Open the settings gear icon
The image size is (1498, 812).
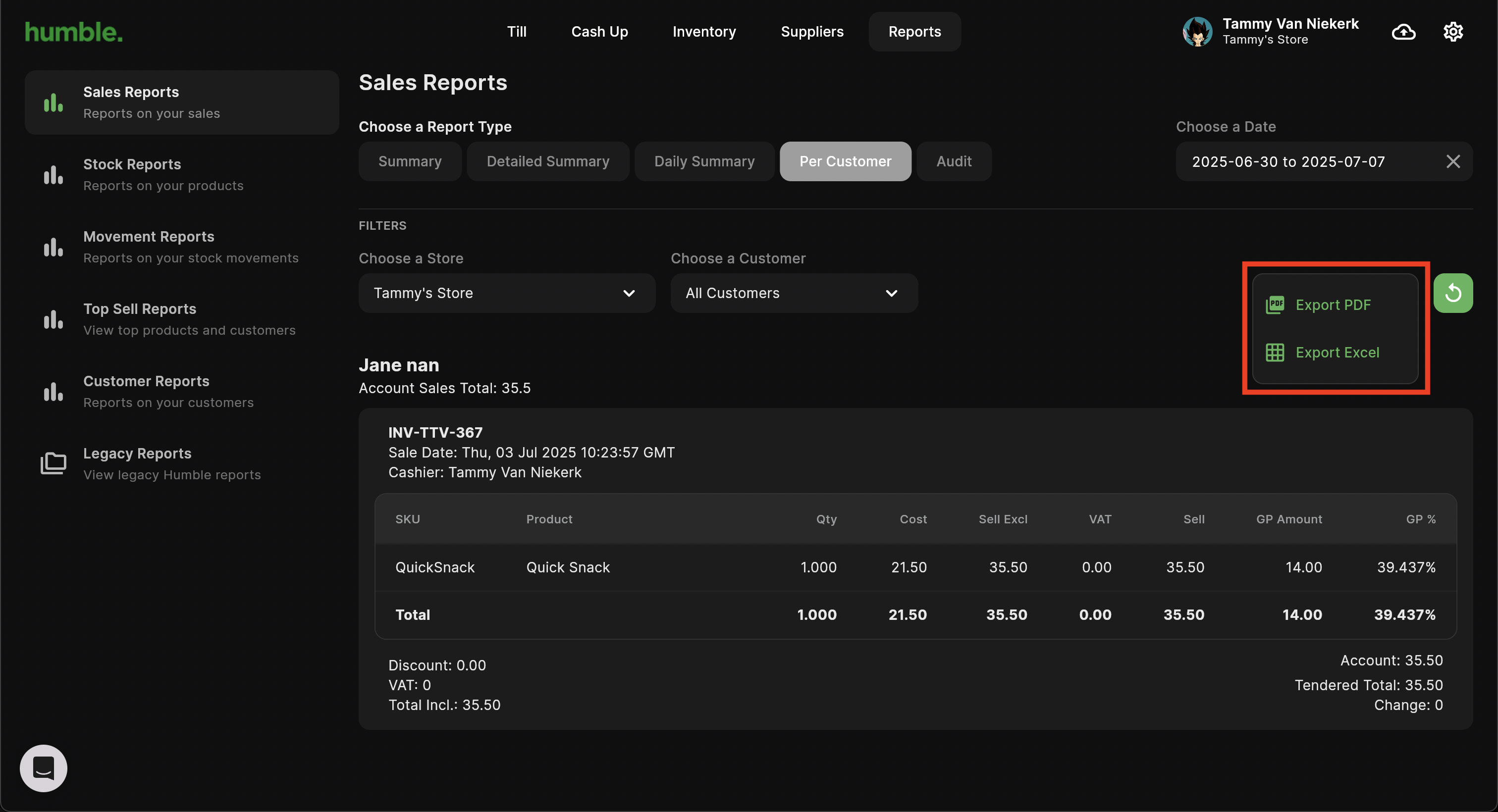click(1453, 31)
